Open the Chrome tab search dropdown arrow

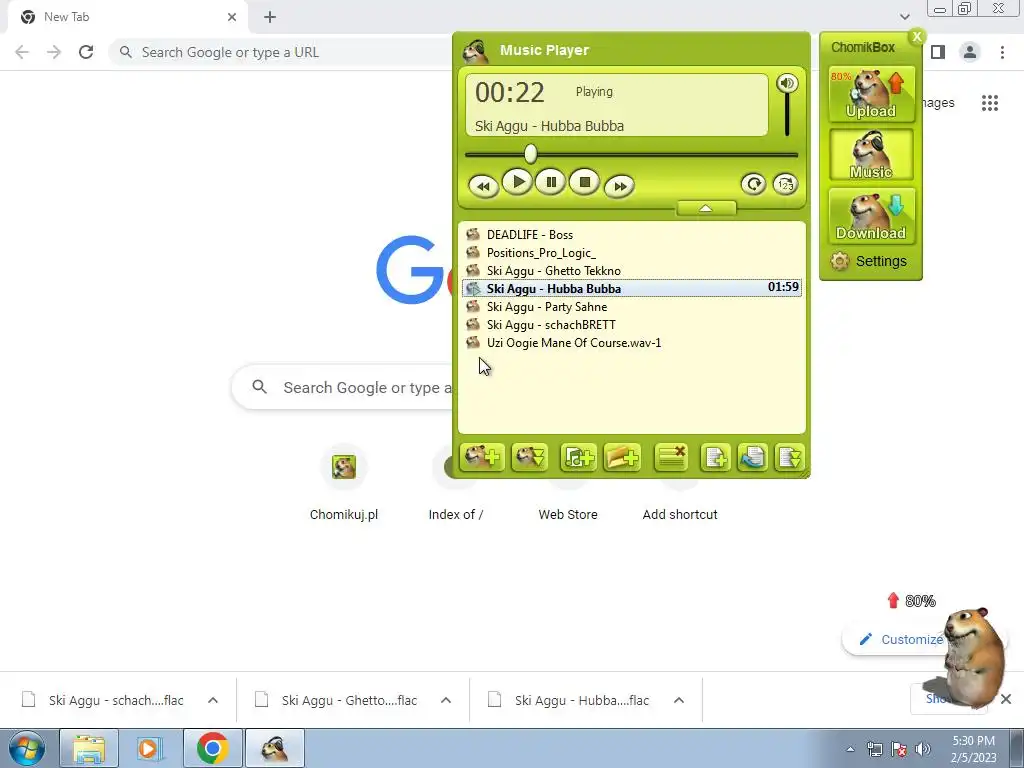pos(904,17)
